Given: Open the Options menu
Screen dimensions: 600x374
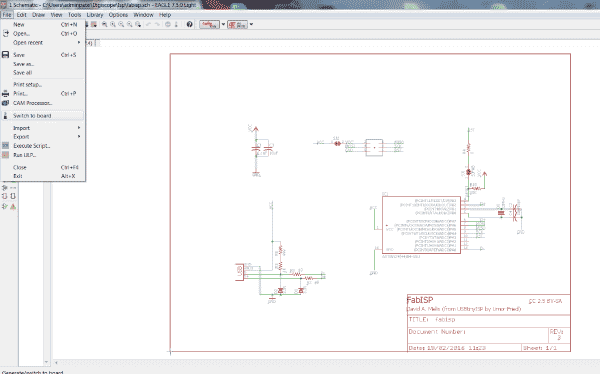Looking at the screenshot, I should coord(118,15).
